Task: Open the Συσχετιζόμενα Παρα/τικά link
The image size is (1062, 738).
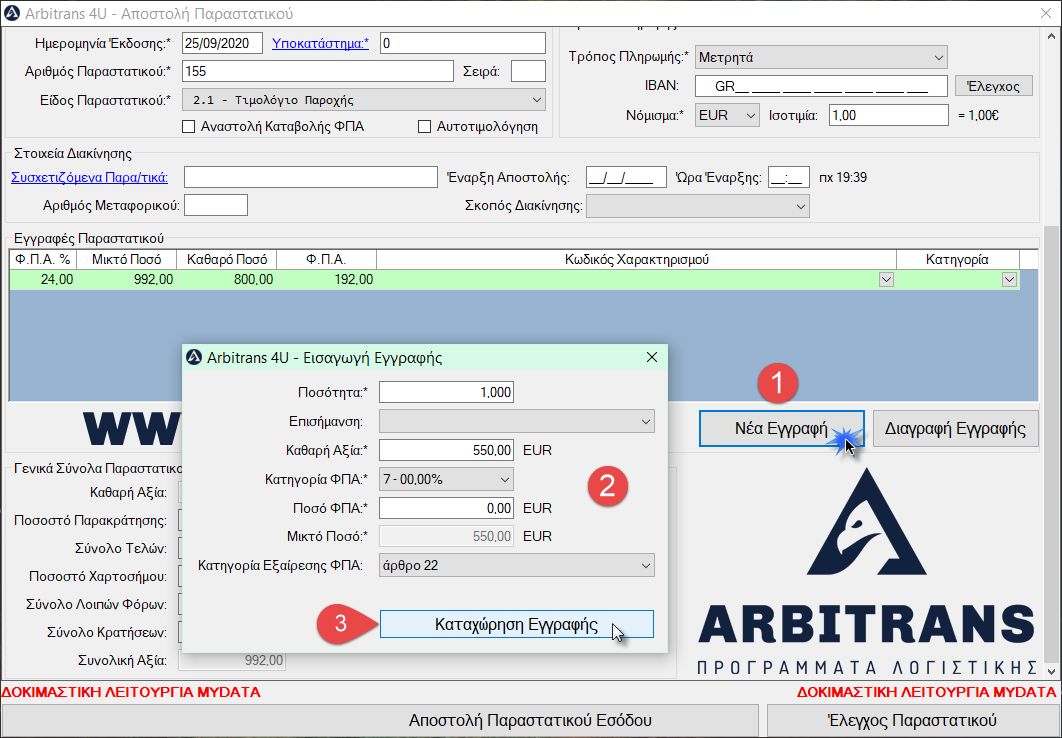Action: click(x=89, y=177)
